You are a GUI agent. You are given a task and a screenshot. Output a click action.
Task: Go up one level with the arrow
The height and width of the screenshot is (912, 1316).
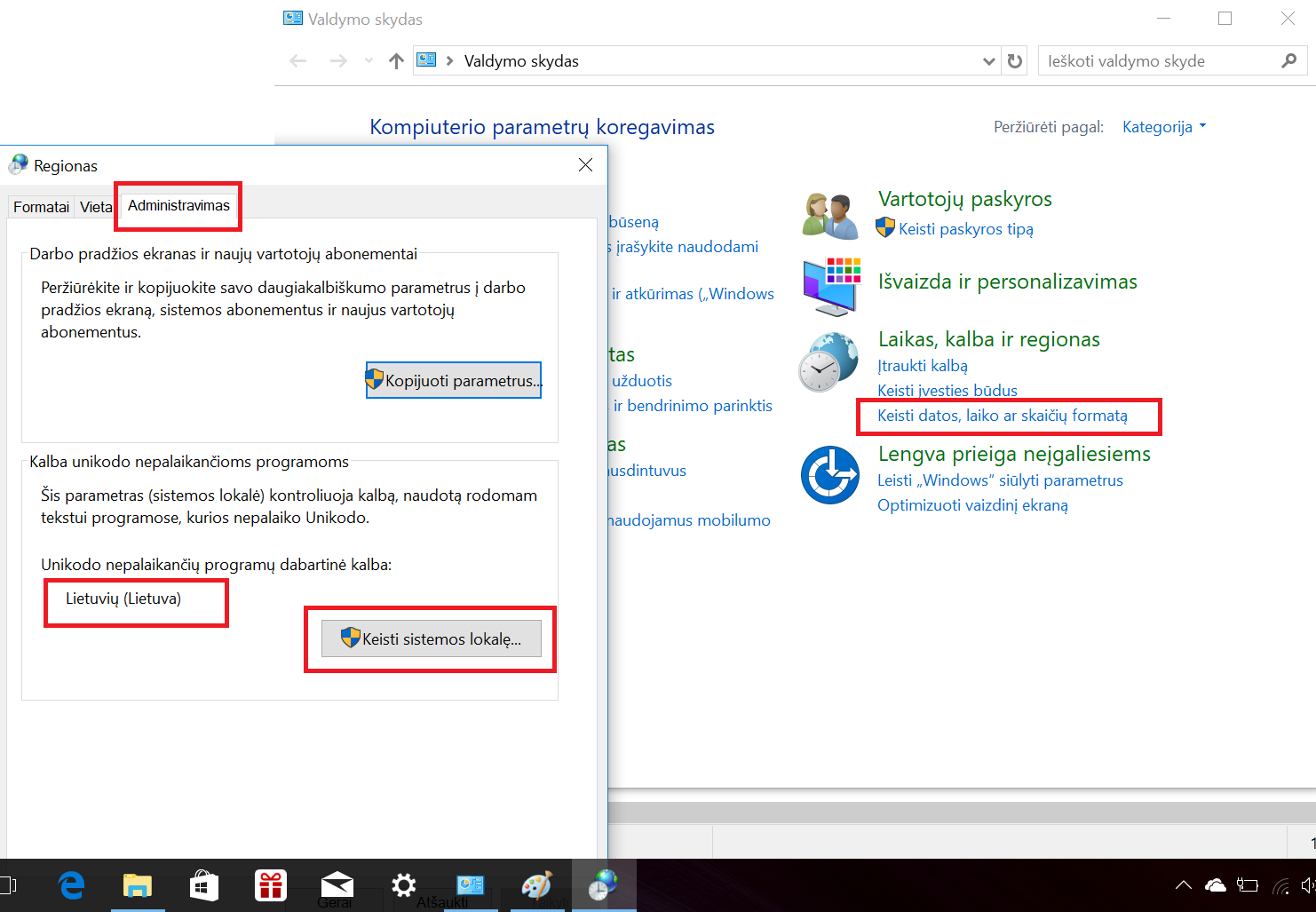(x=396, y=61)
